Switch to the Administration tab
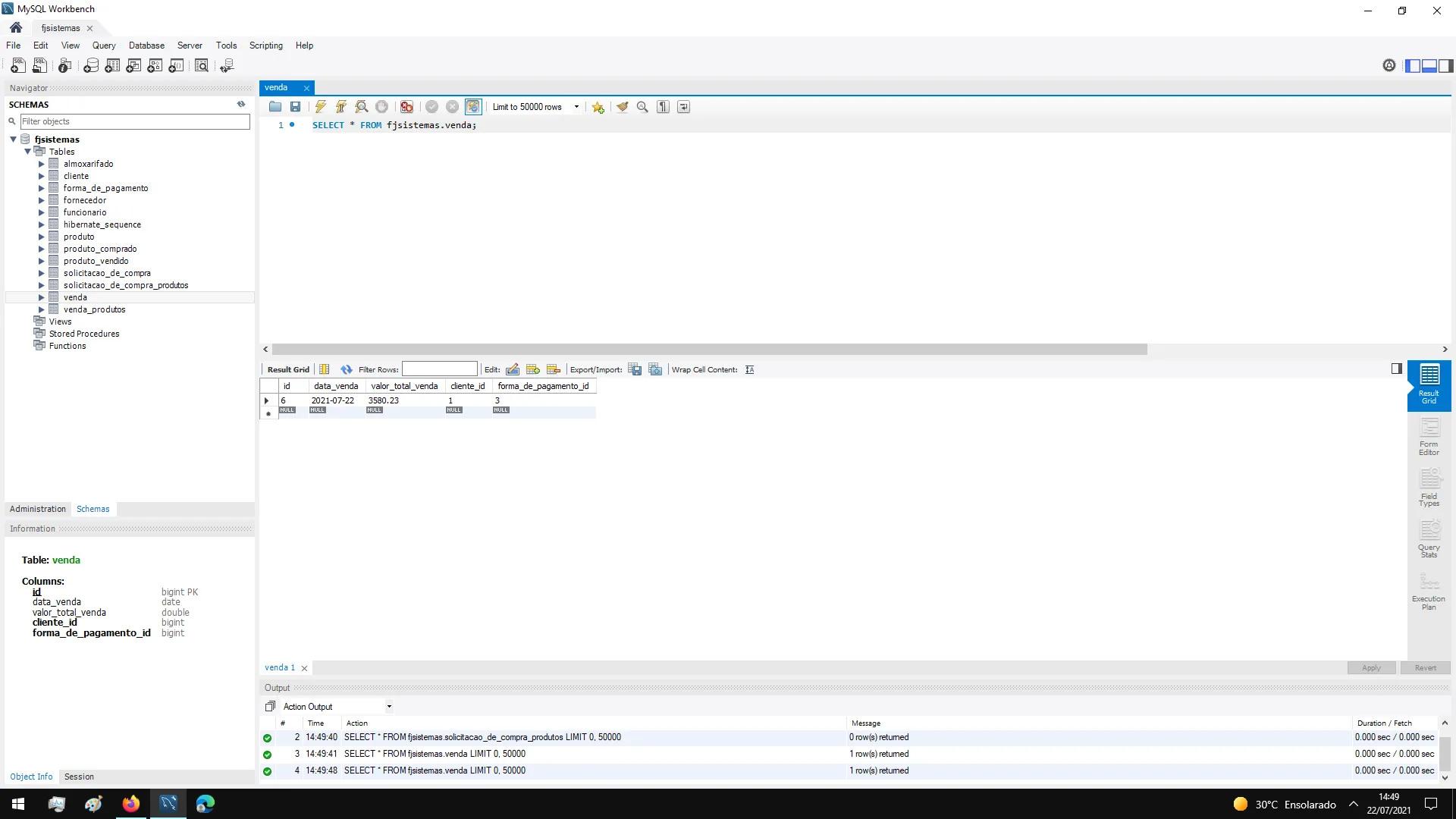This screenshot has width=1456, height=819. coord(38,510)
